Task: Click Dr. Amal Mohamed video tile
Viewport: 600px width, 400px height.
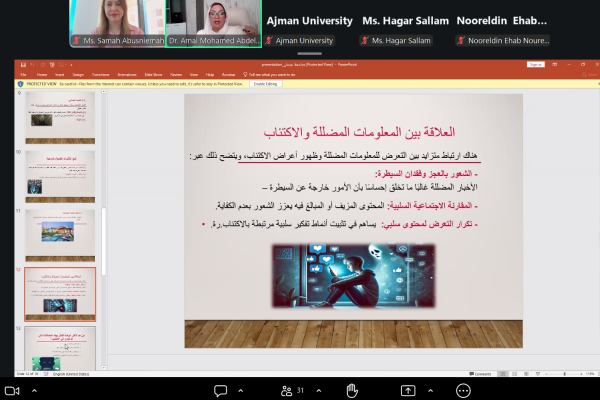Action: [214, 23]
